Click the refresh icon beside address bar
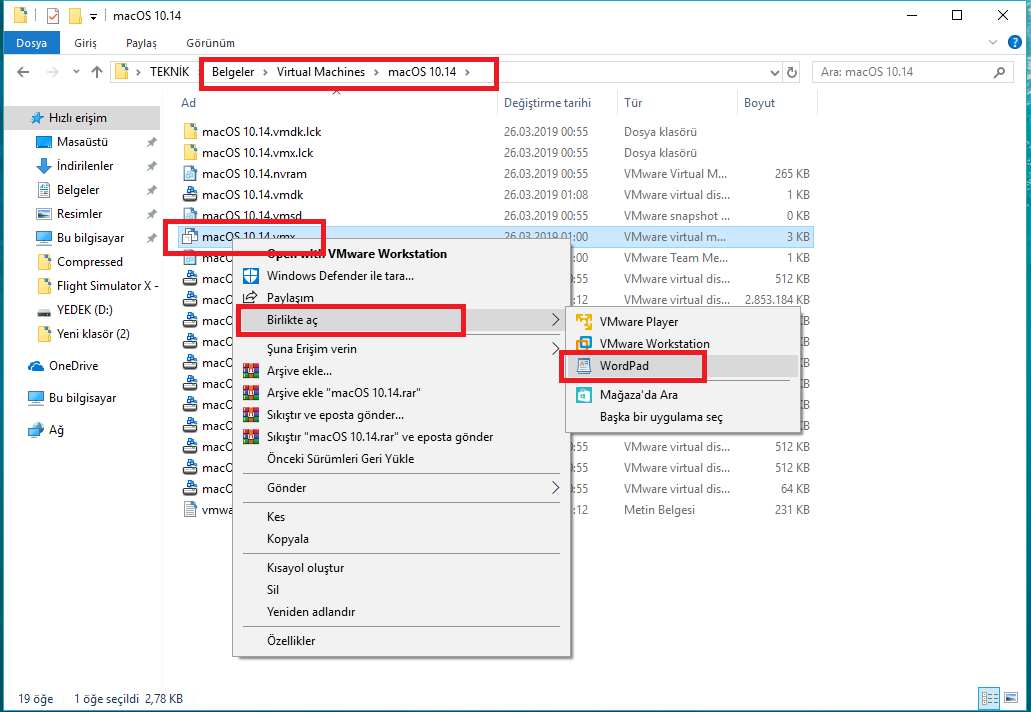The width and height of the screenshot is (1031, 712). [793, 72]
